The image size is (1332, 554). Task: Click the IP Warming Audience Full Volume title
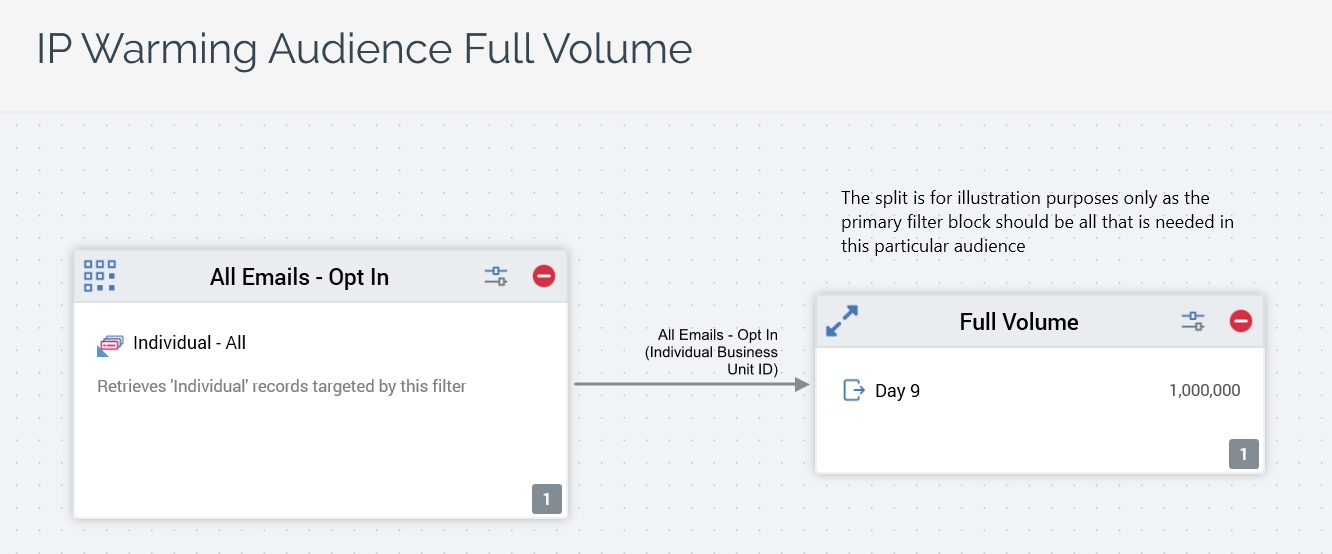tap(364, 49)
